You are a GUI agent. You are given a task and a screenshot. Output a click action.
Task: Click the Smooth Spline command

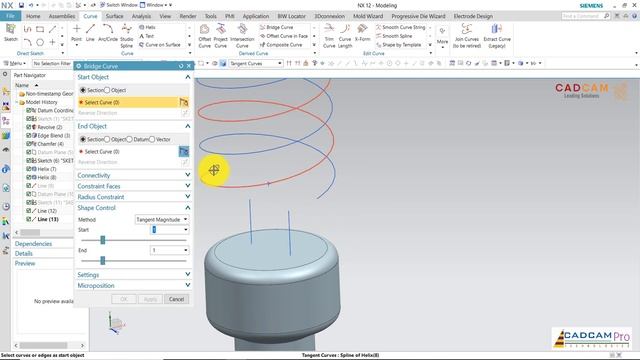(x=393, y=36)
